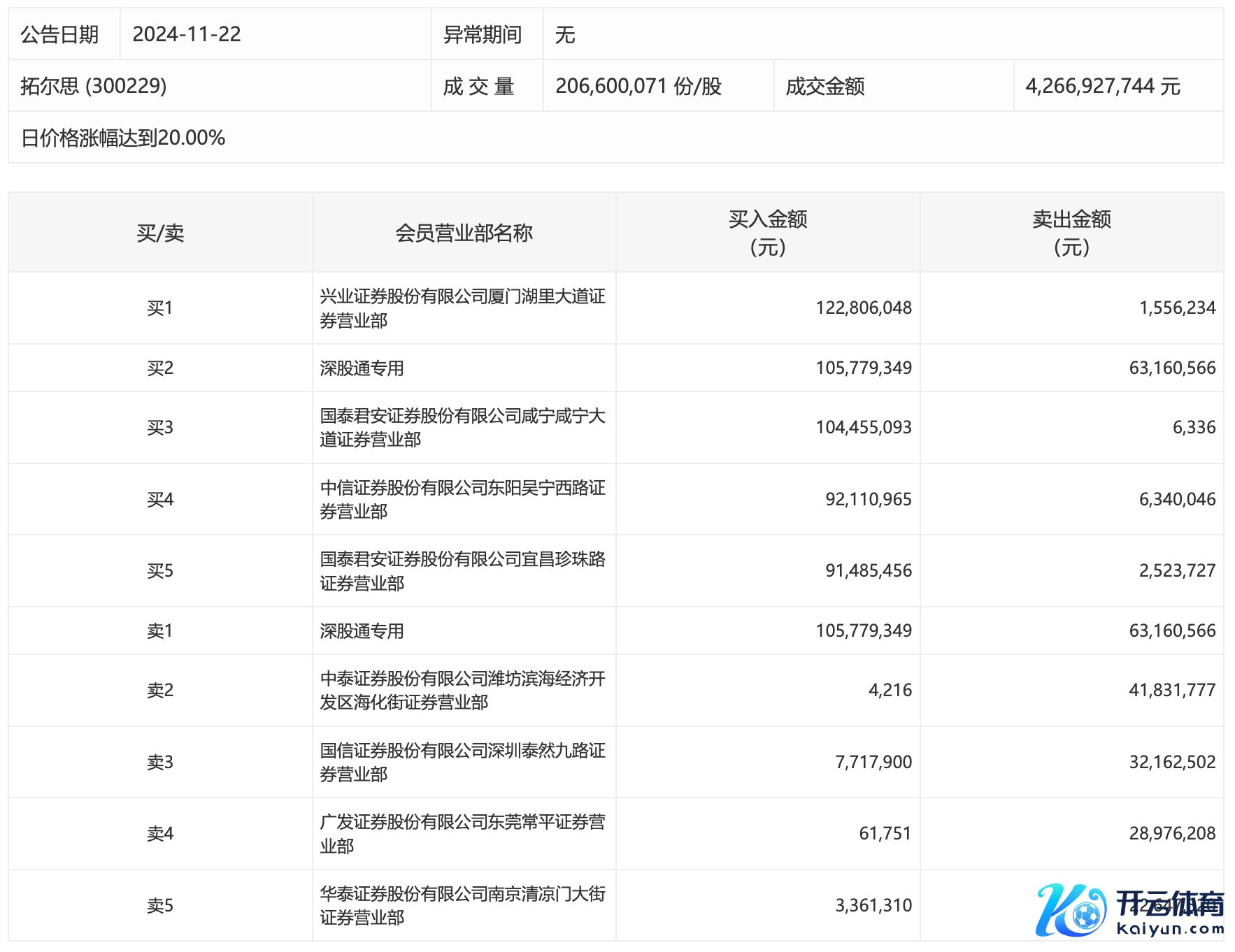Click the total turnover 4,266,927,744 元 value
Image resolution: width=1235 pixels, height=952 pixels.
[1102, 86]
